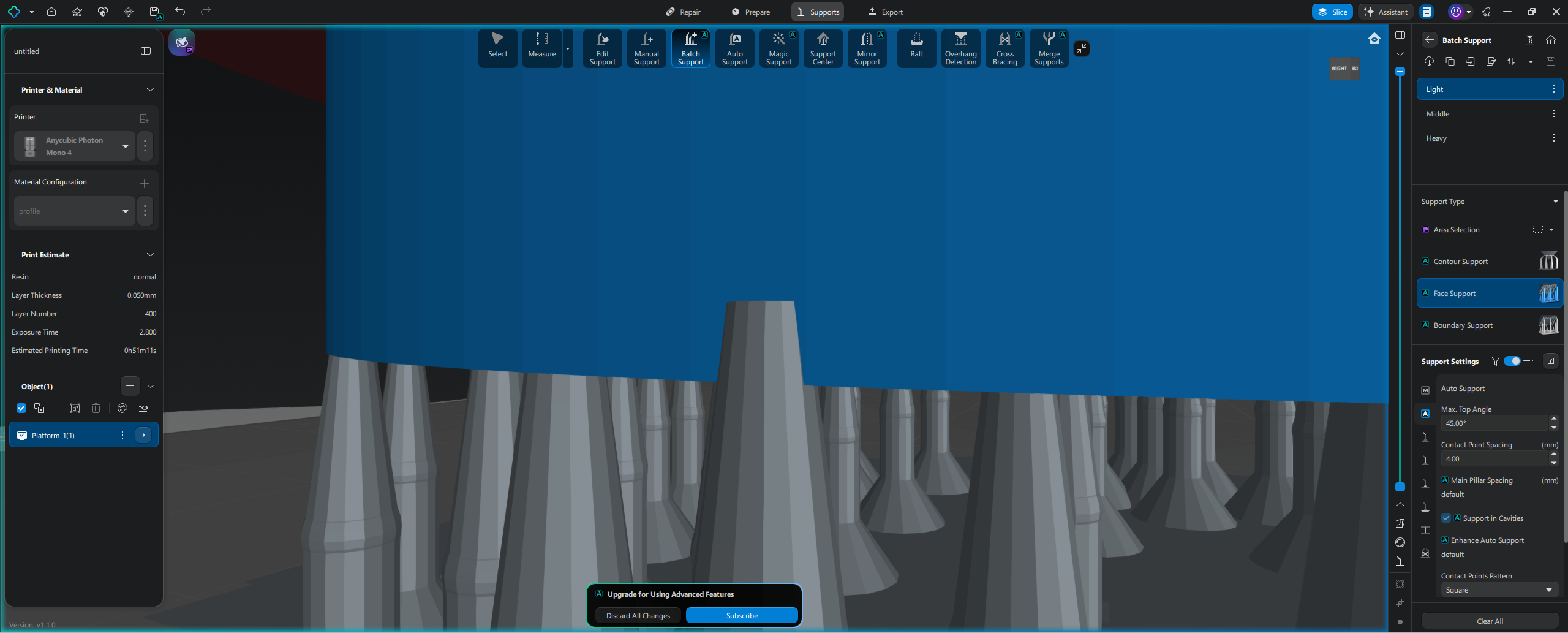
Task: Open the Anycubic Photon Mono 4 printer dropdown
Action: click(74, 146)
